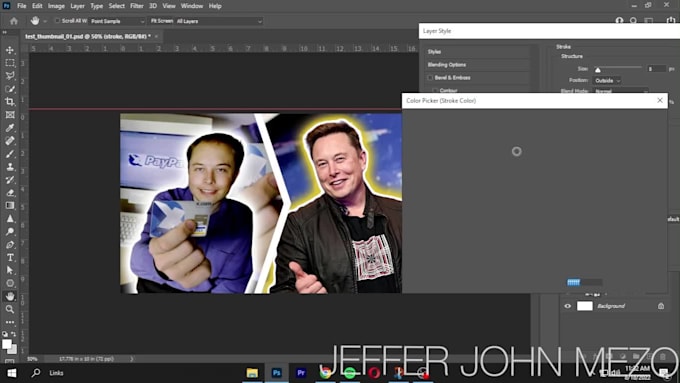Click the Fit Screen button
This screenshot has height=383, width=680.
162,21
